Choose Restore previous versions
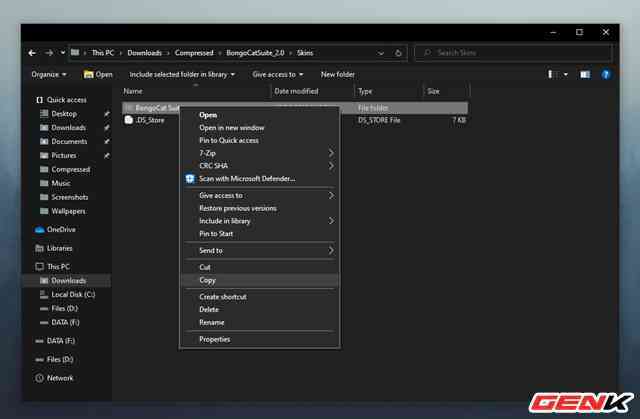The image size is (640, 419). tap(260, 208)
